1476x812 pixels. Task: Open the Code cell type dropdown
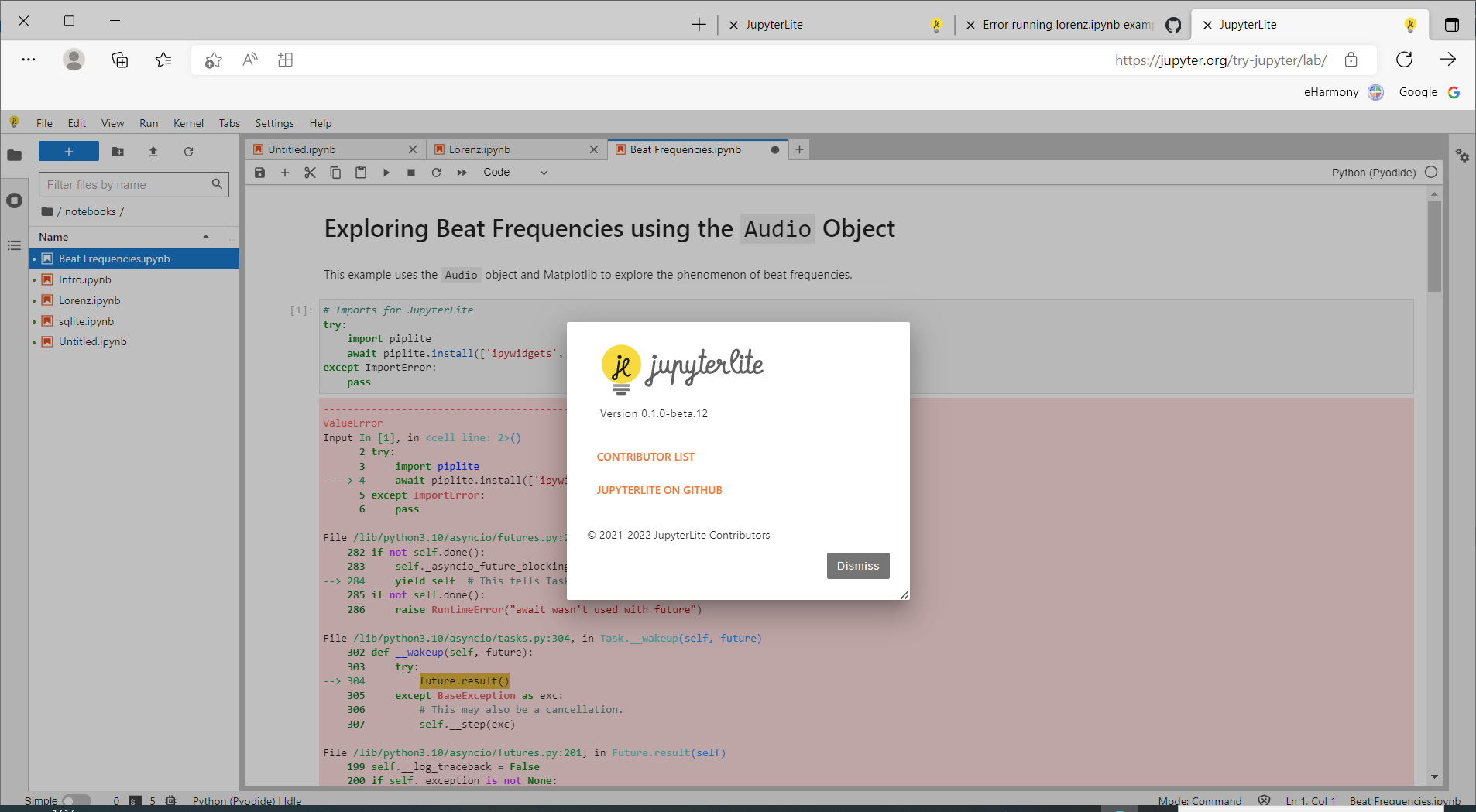pos(513,172)
